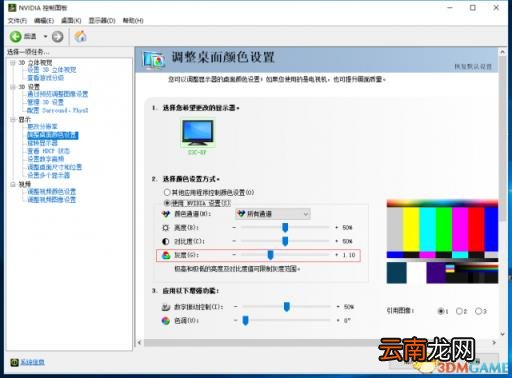Open the 编辑(E) menu
This screenshot has height=378, width=512.
pos(44,21)
